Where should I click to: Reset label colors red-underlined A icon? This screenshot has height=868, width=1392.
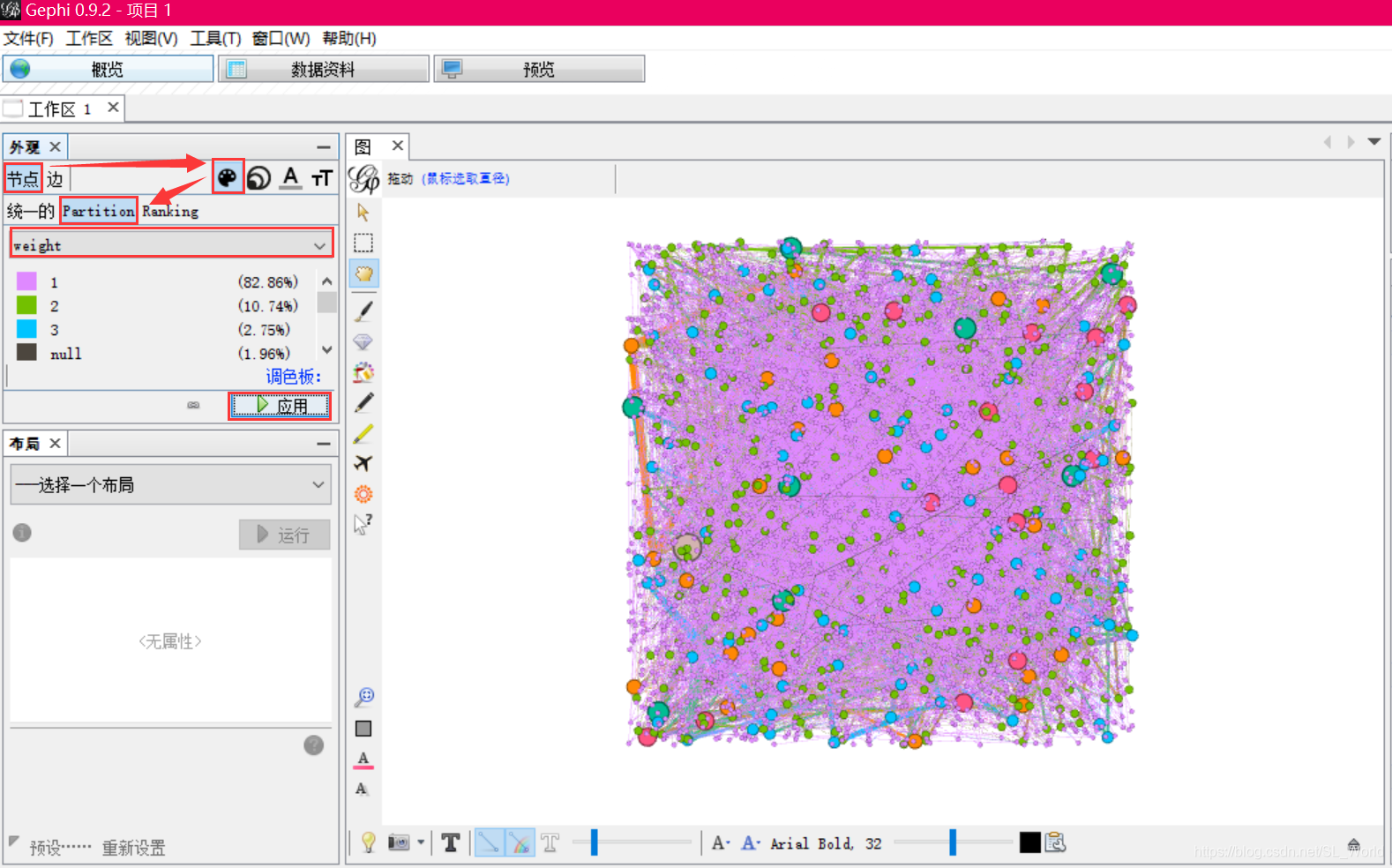[x=363, y=759]
